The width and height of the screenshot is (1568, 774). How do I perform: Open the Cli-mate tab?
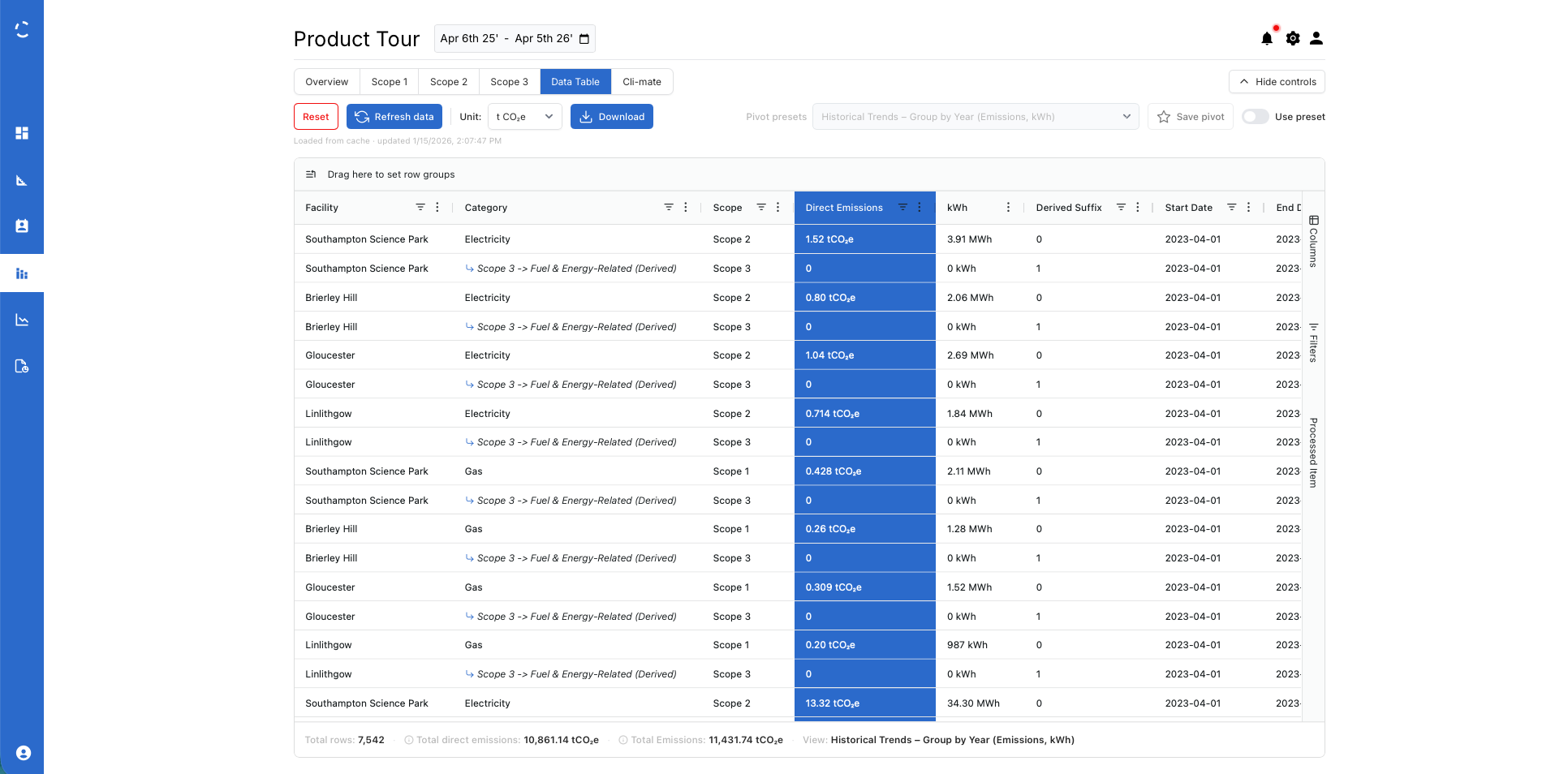coord(642,81)
